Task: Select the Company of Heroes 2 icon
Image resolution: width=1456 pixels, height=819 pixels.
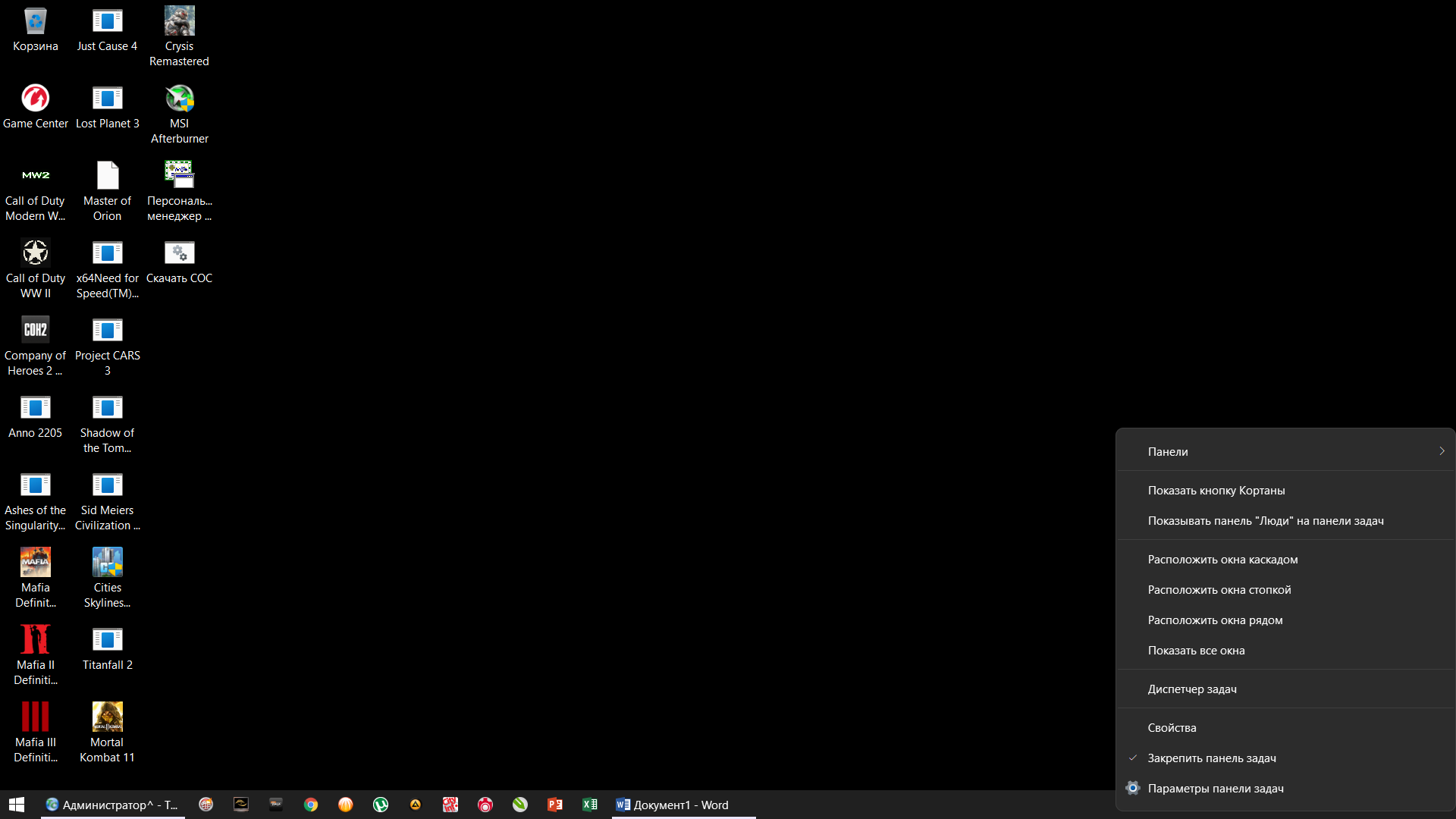Action: pos(35,345)
